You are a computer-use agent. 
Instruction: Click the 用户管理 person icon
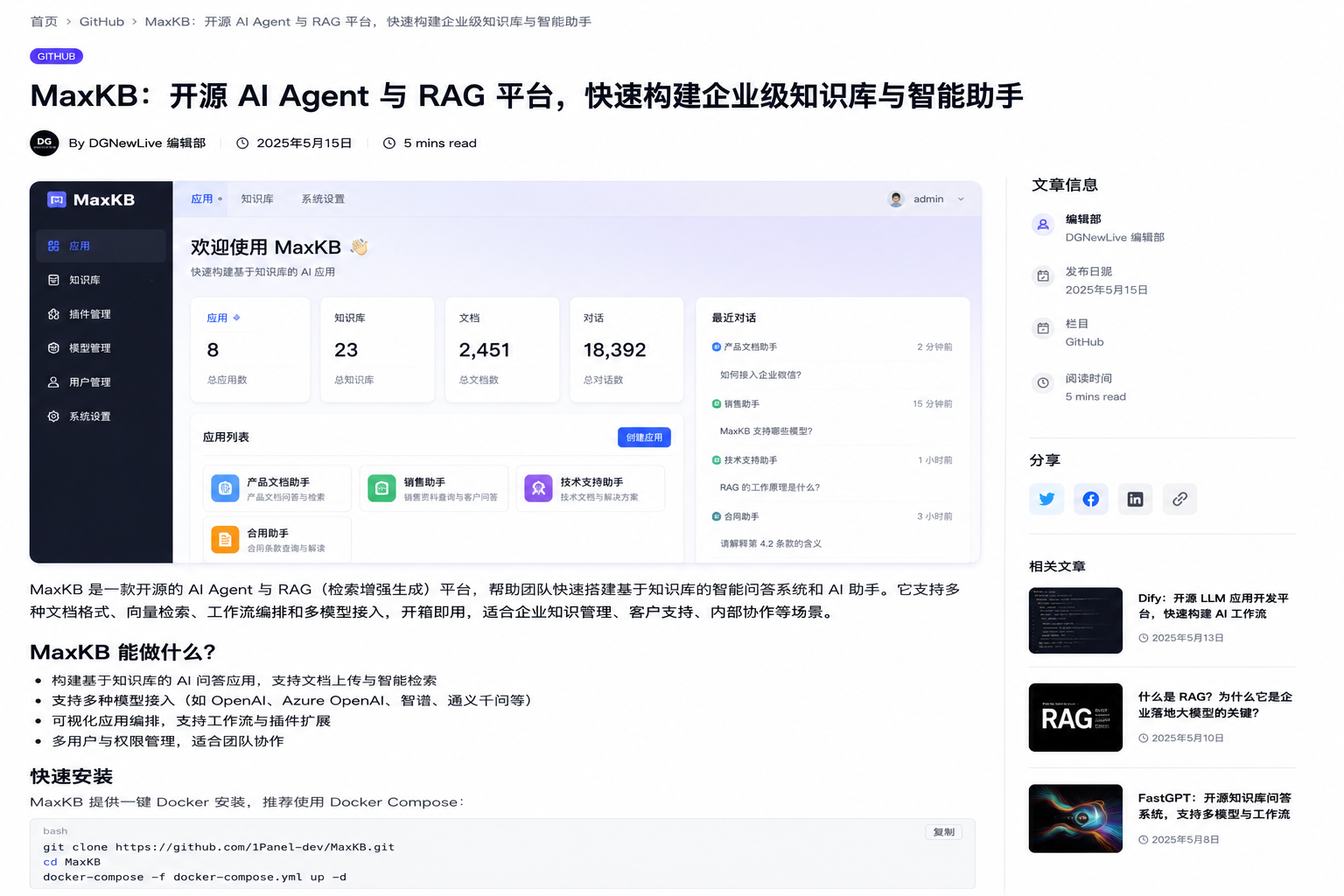(x=53, y=382)
